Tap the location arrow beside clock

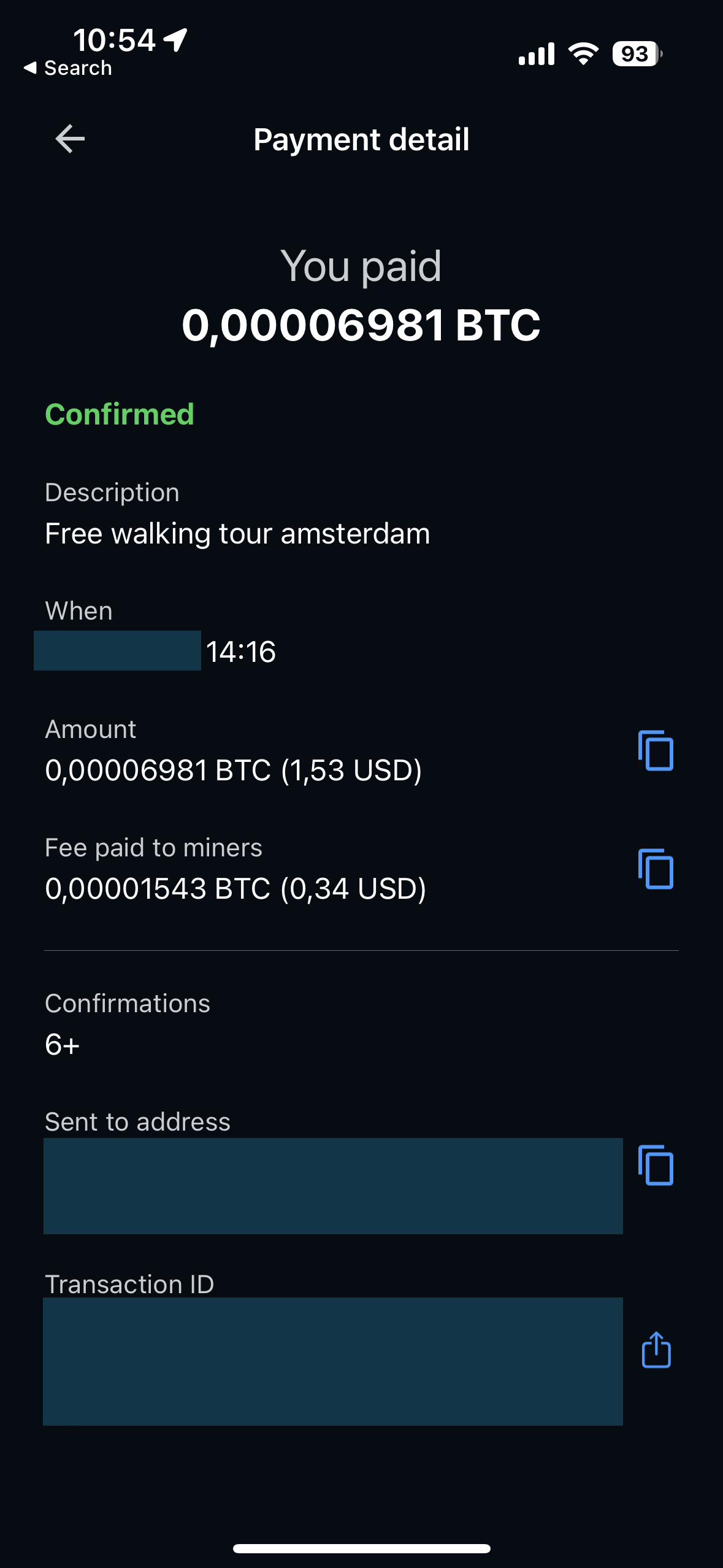(x=175, y=40)
